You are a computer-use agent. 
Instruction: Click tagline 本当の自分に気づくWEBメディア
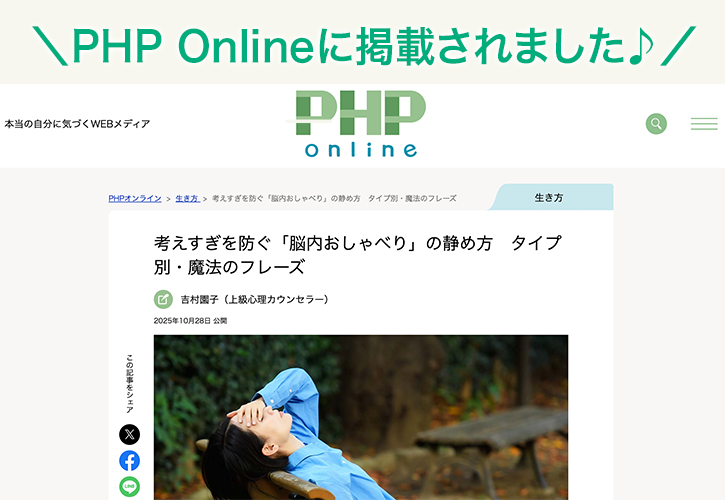(77, 124)
